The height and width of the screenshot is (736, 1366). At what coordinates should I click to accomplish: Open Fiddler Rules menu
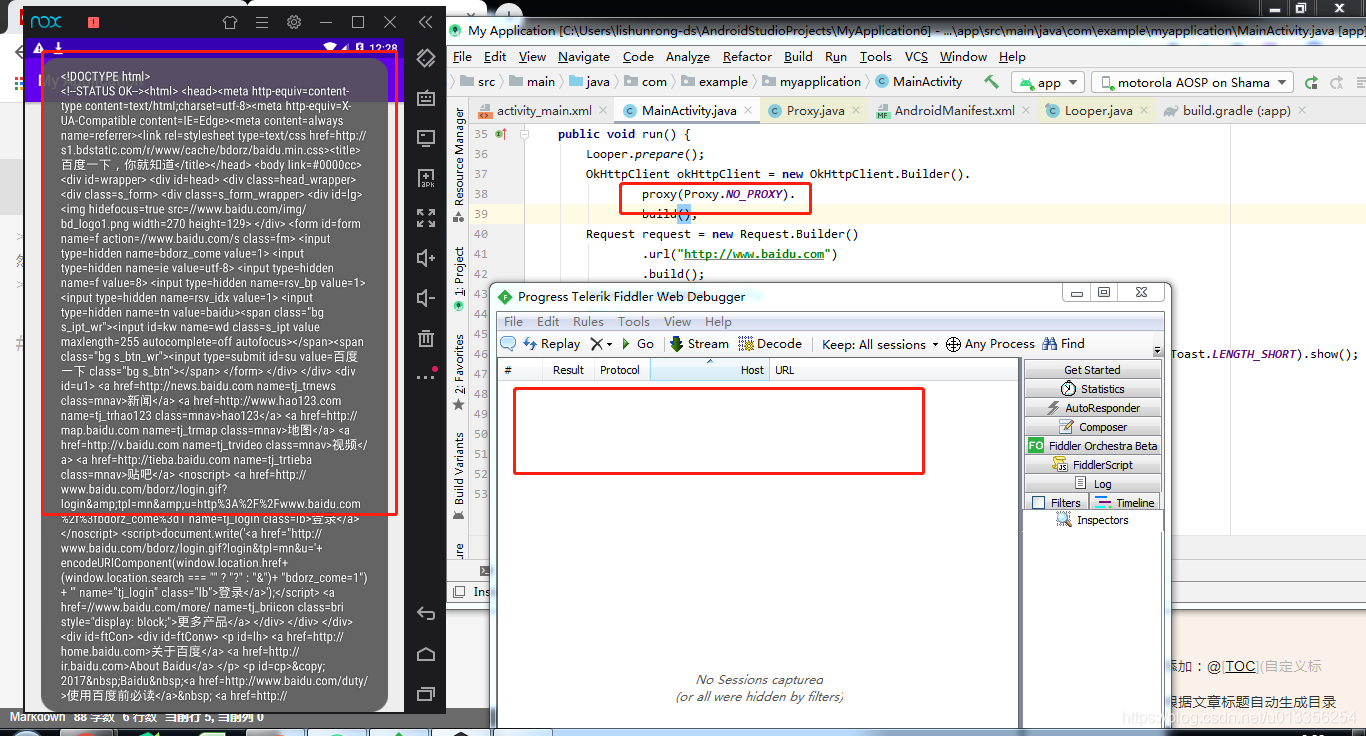pos(588,321)
